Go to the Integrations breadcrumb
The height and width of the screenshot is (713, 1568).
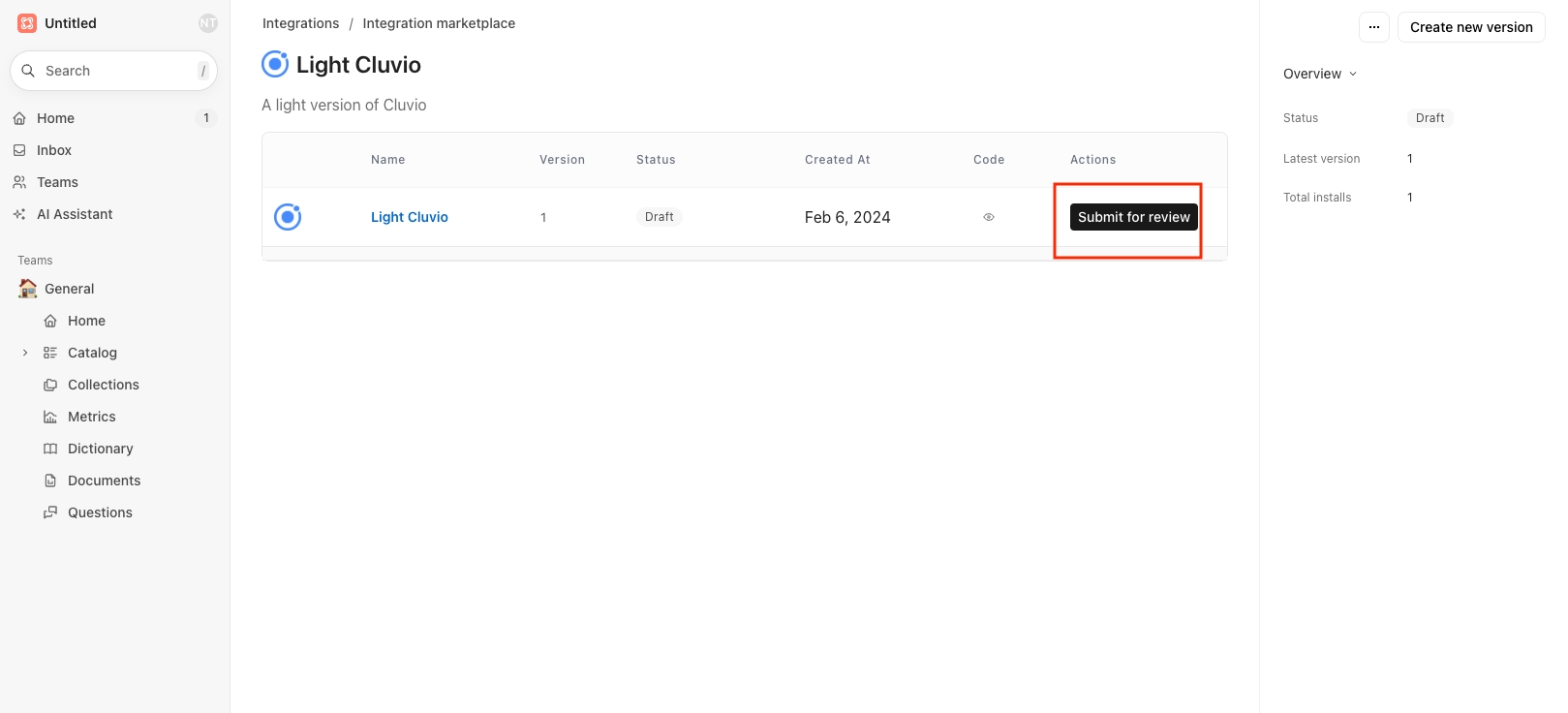pyautogui.click(x=300, y=23)
